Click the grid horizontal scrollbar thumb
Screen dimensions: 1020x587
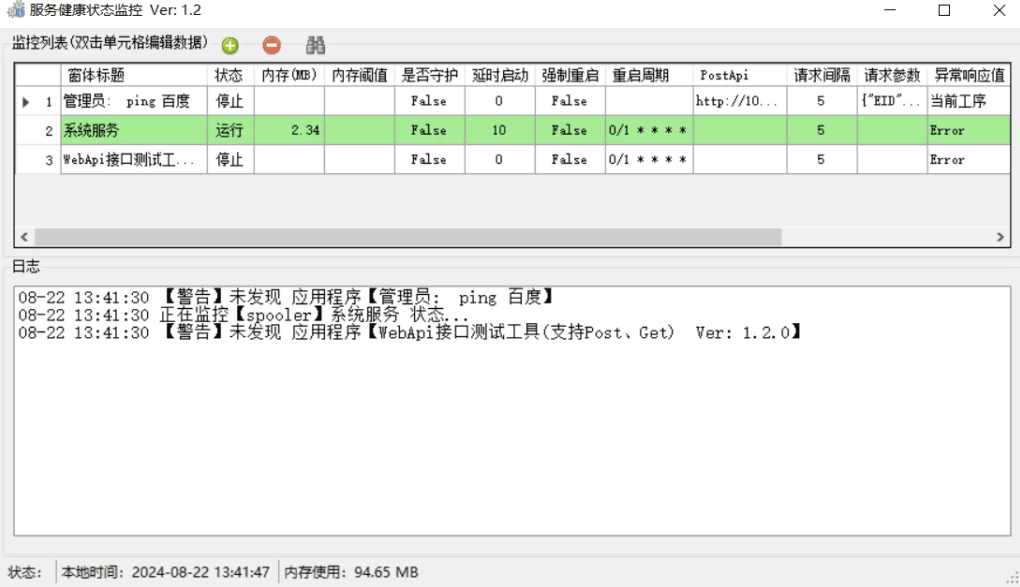point(400,237)
